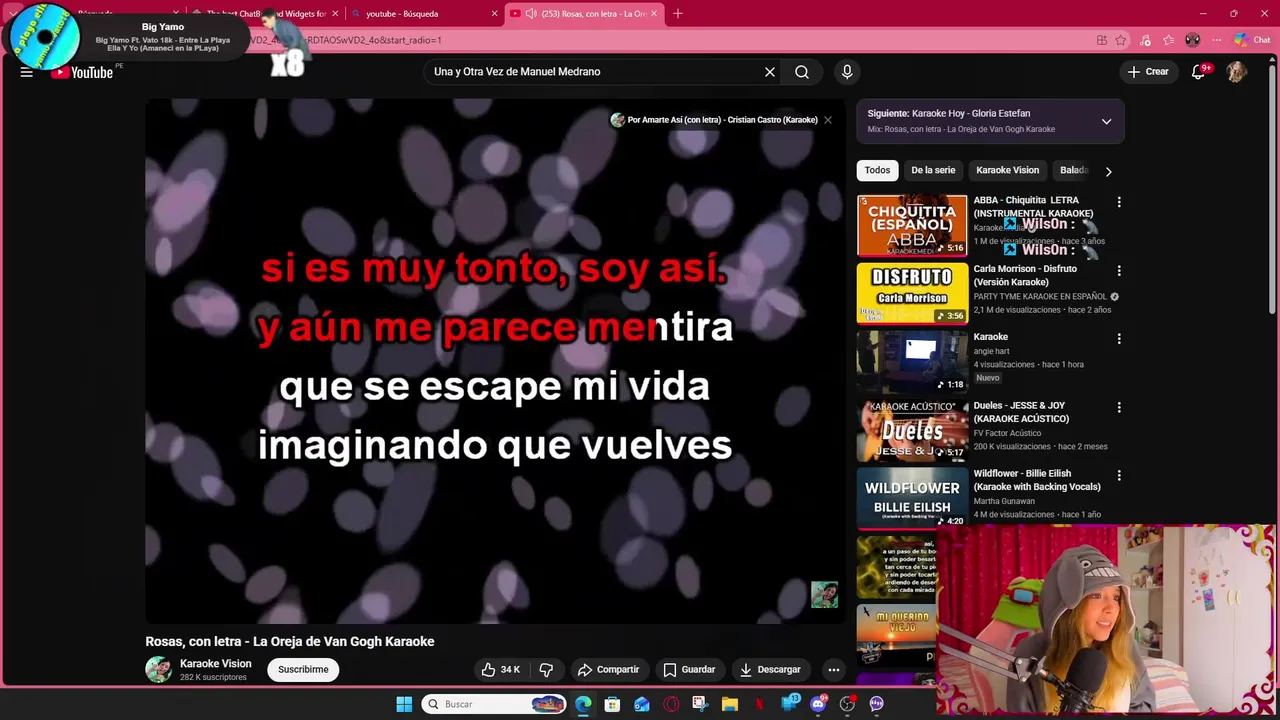Open the Snipping Tool from taskbar
This screenshot has width=1280, height=720.
(700, 704)
